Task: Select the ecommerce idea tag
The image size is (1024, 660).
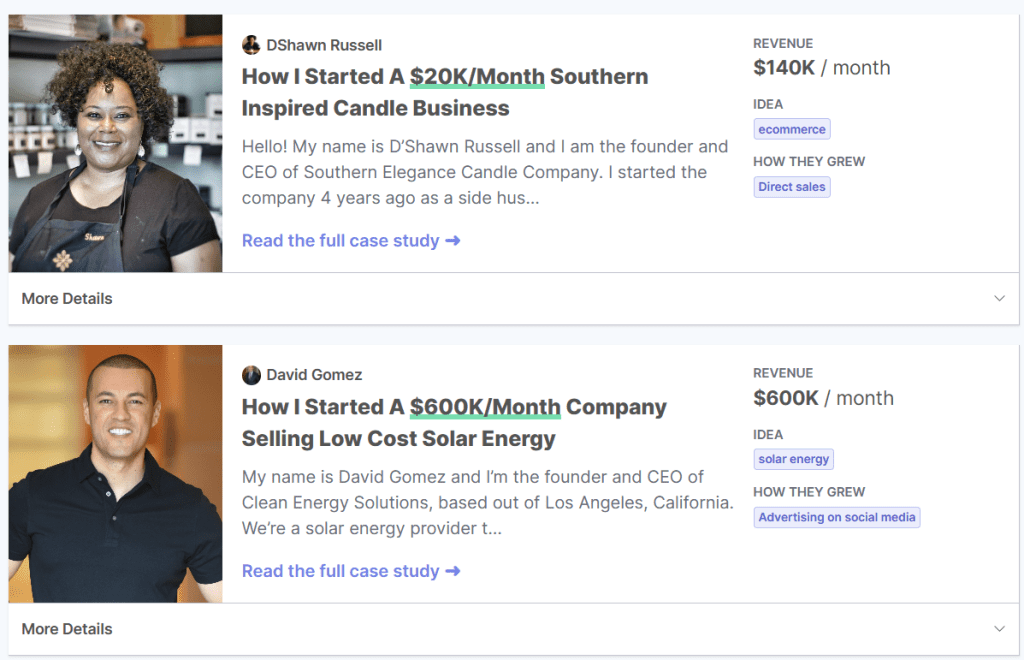Action: point(791,128)
